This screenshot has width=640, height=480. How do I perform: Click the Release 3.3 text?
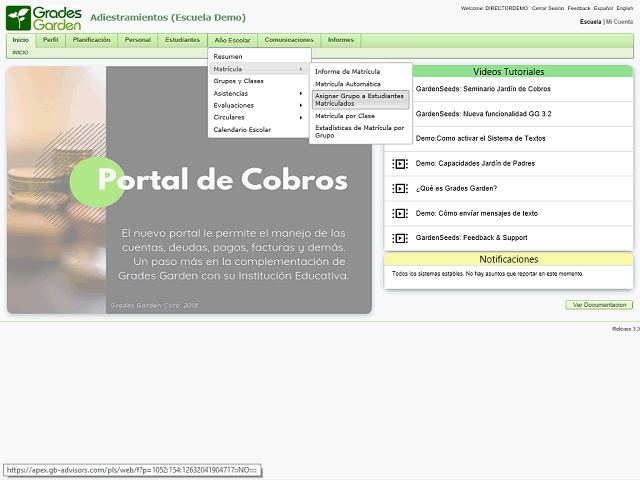626,329
